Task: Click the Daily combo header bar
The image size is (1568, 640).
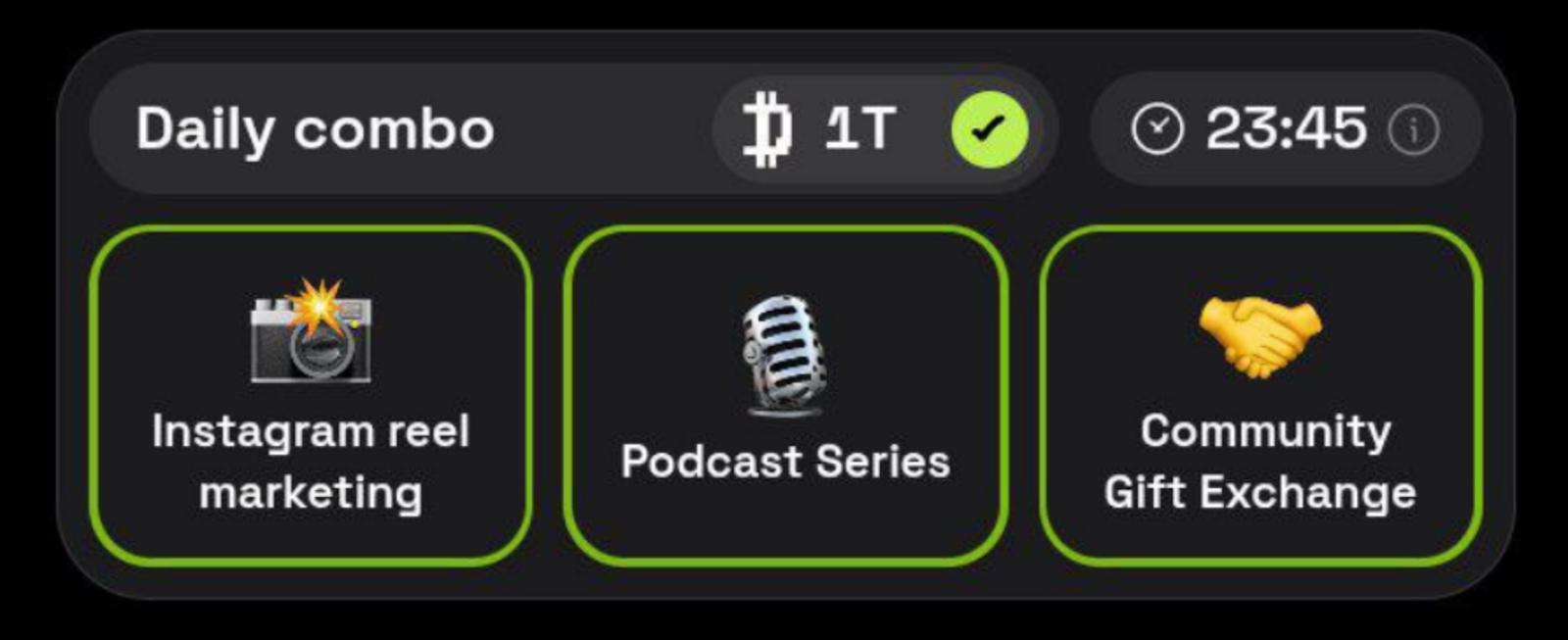Action: (573, 129)
